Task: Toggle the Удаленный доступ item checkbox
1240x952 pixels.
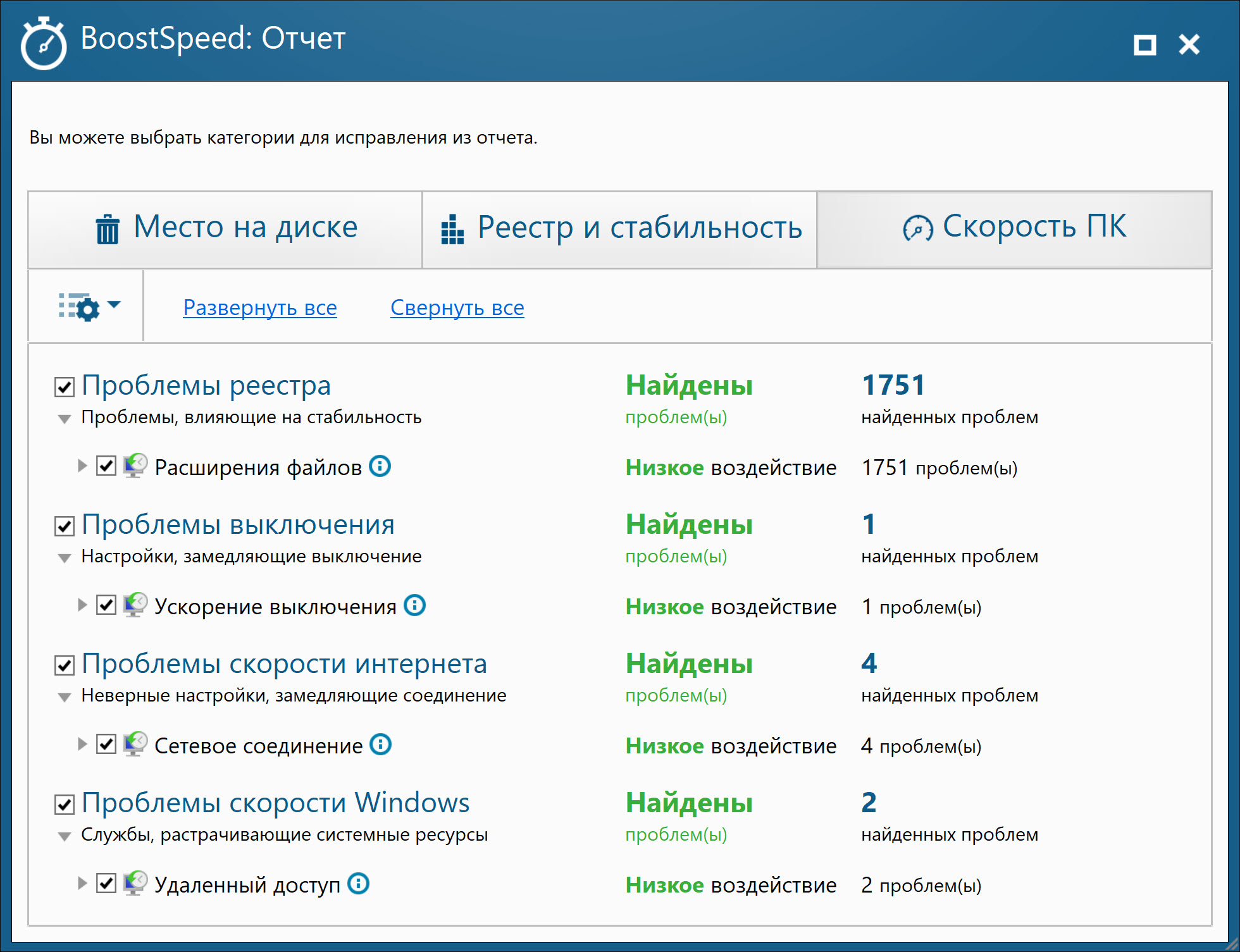Action: click(106, 883)
